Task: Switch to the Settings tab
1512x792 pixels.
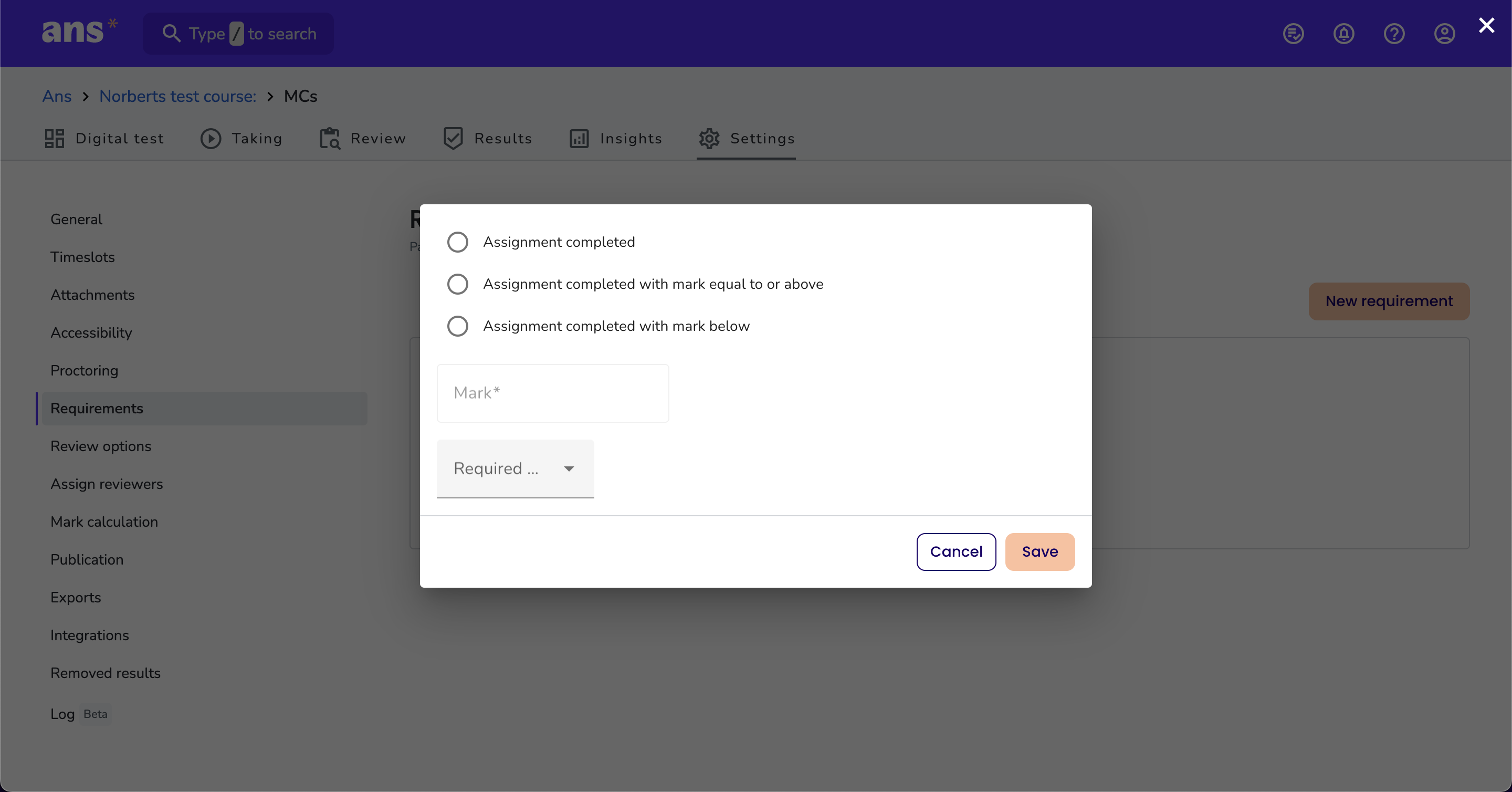Action: click(746, 139)
